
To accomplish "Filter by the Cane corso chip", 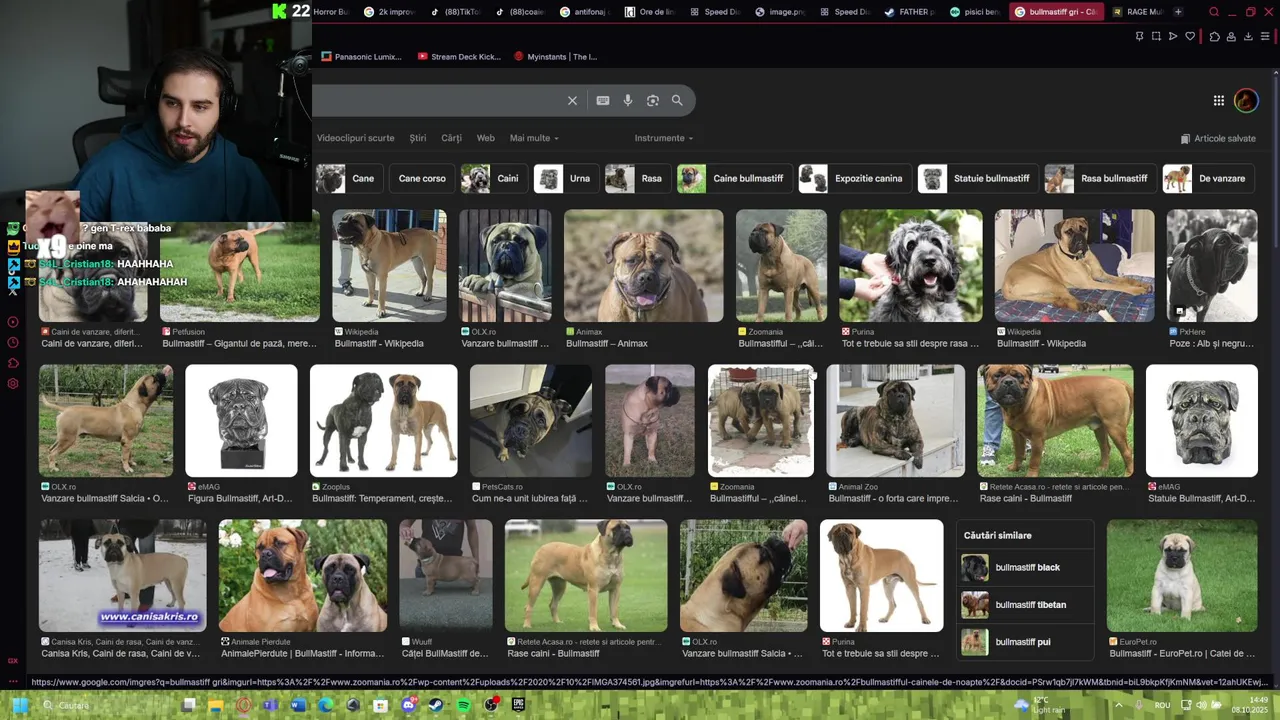I will (x=422, y=179).
